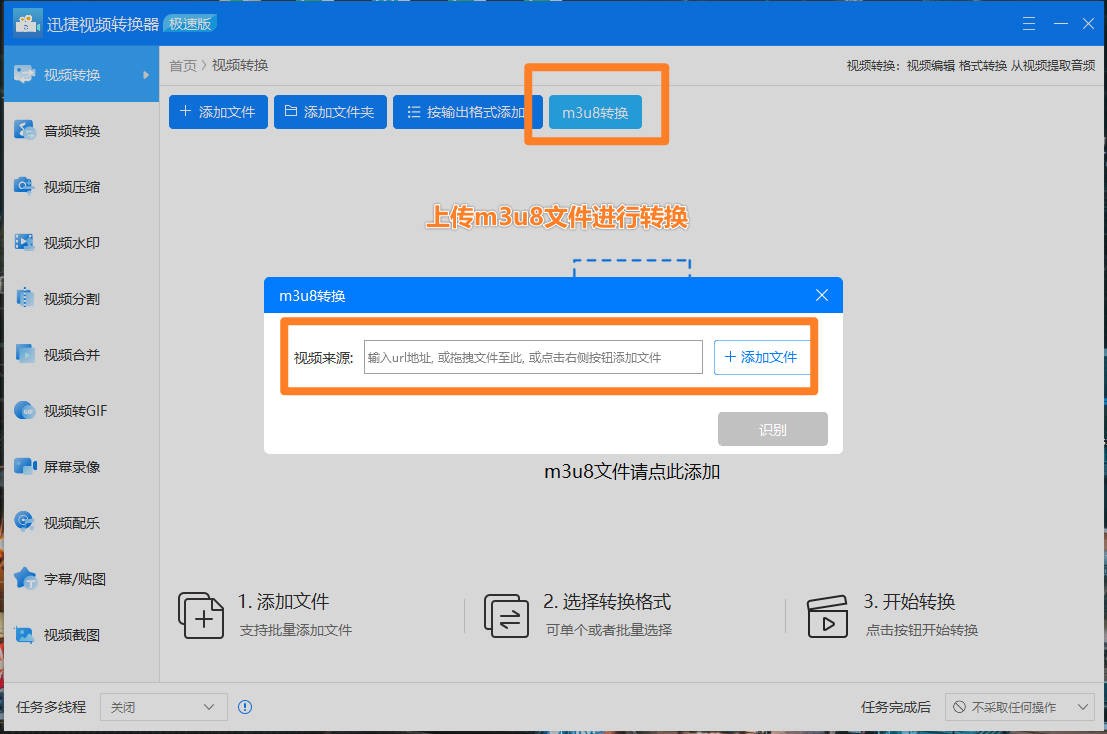The height and width of the screenshot is (734, 1107).
Task: Open the 视频配乐 tool
Action: [x=75, y=521]
